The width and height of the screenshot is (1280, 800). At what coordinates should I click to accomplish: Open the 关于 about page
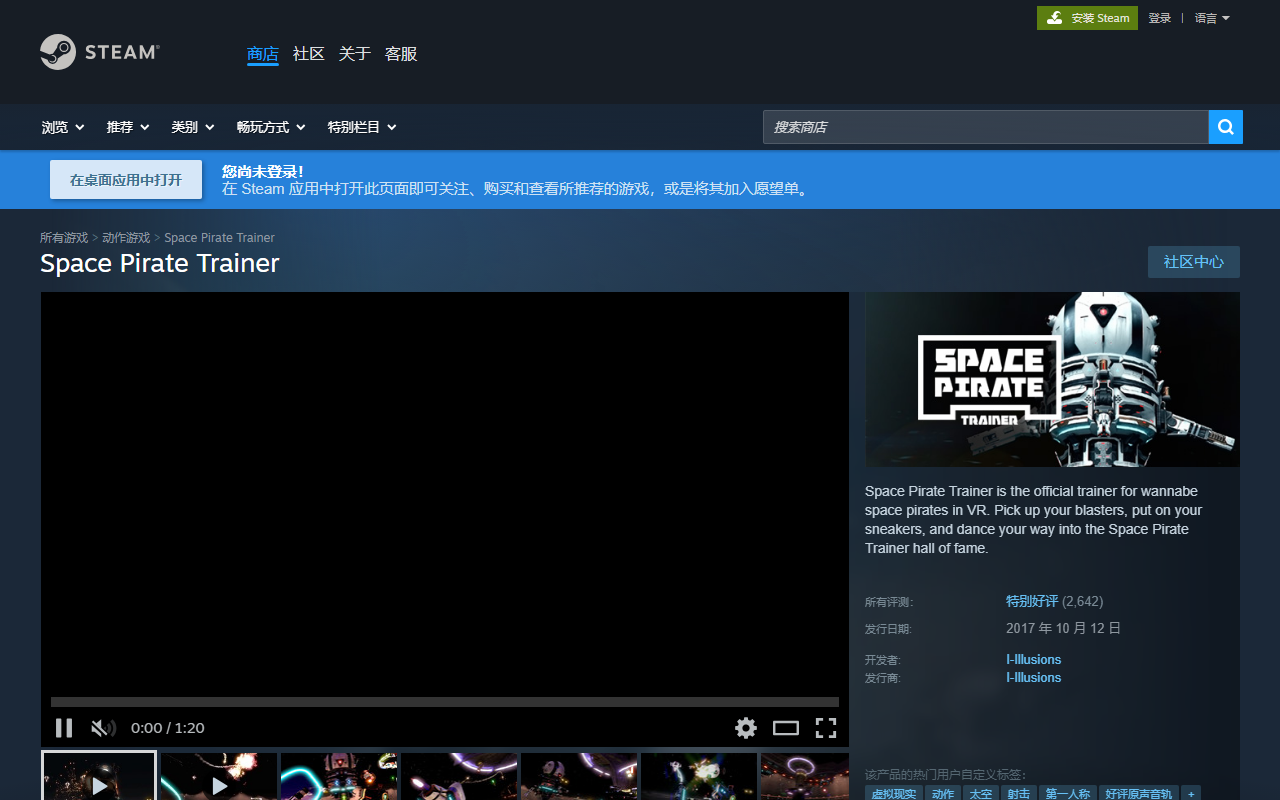coord(355,54)
